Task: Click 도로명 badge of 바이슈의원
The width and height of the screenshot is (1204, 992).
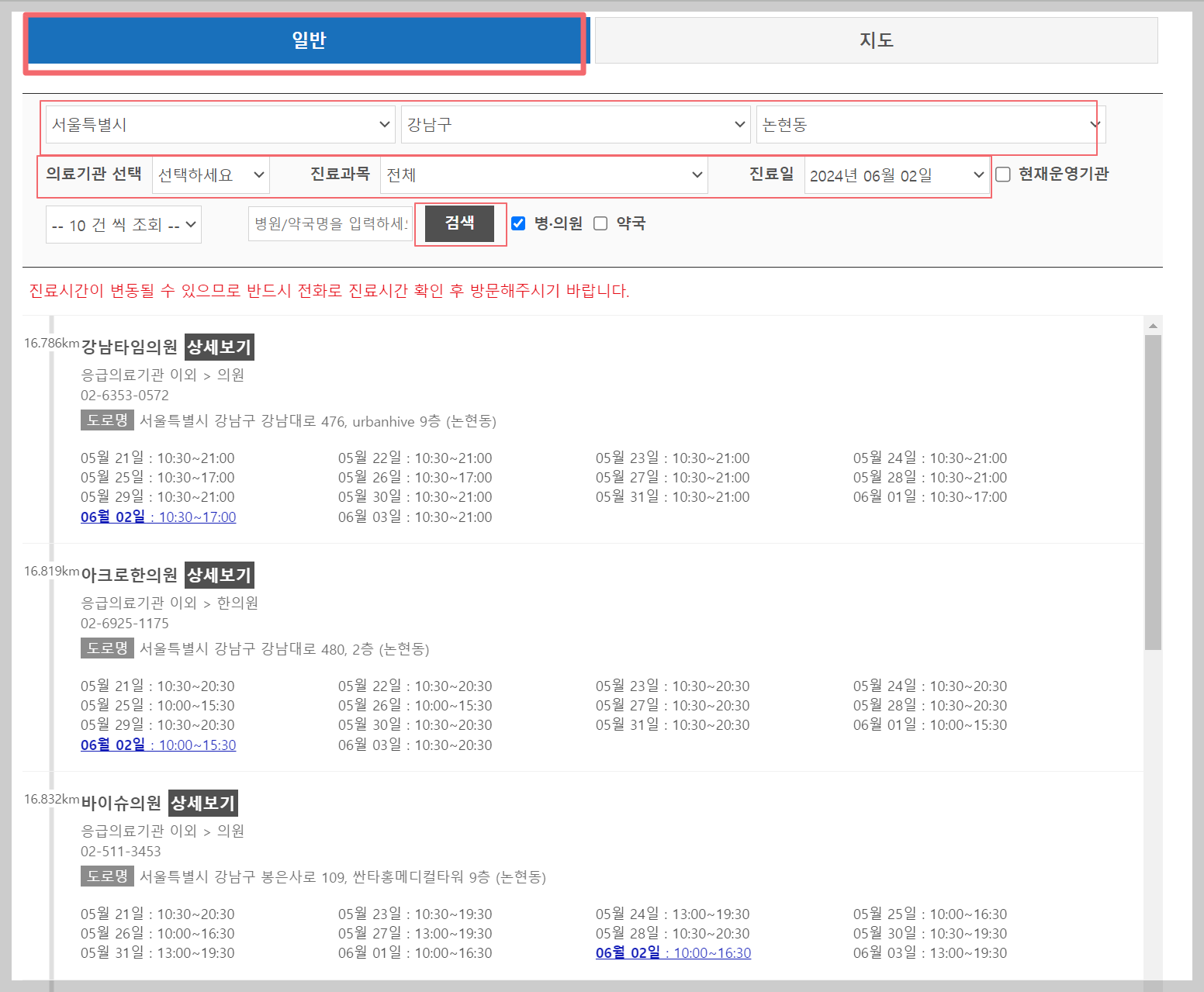Action: pyautogui.click(x=107, y=876)
